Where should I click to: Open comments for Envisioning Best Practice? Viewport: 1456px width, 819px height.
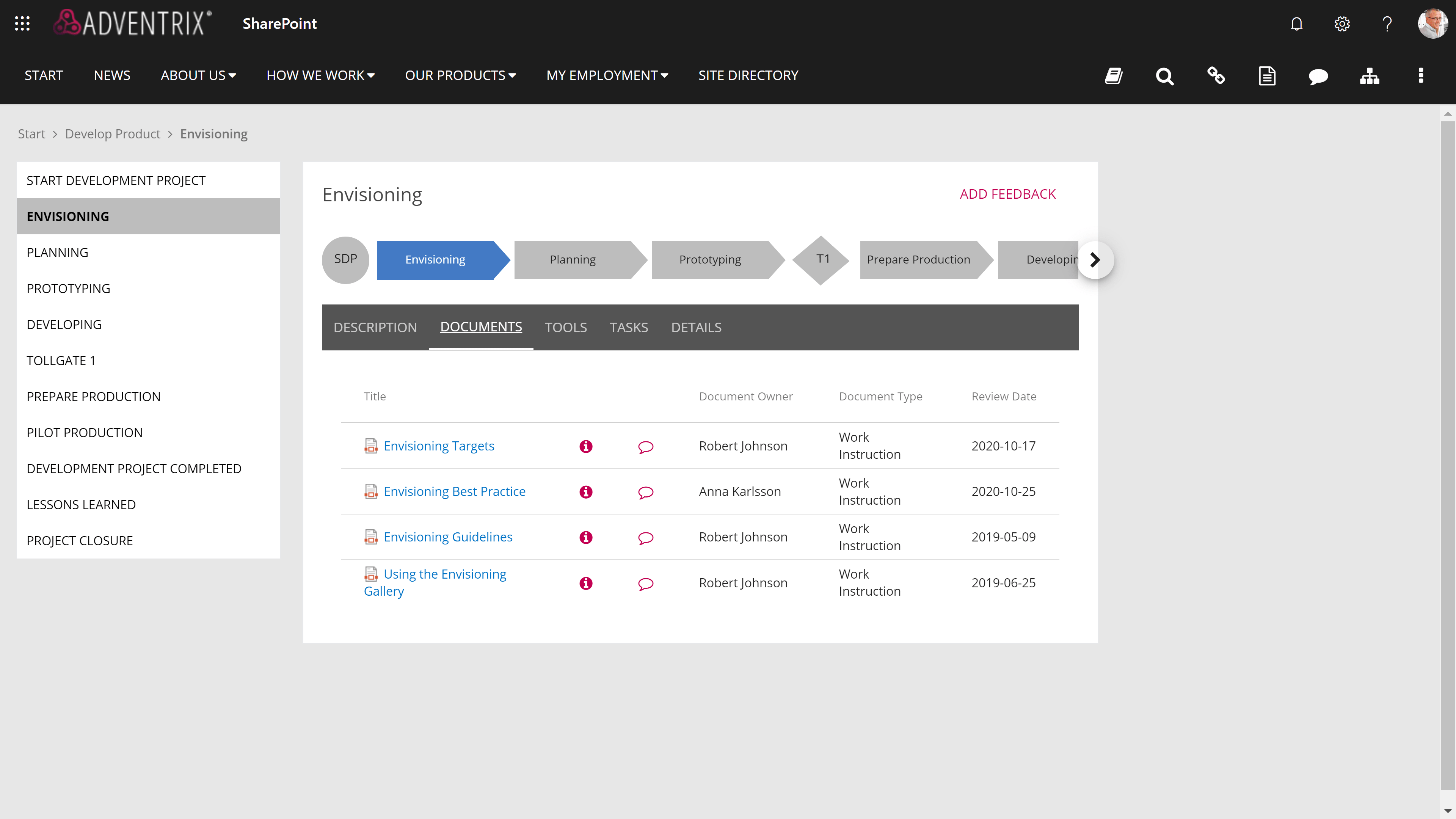tap(645, 492)
